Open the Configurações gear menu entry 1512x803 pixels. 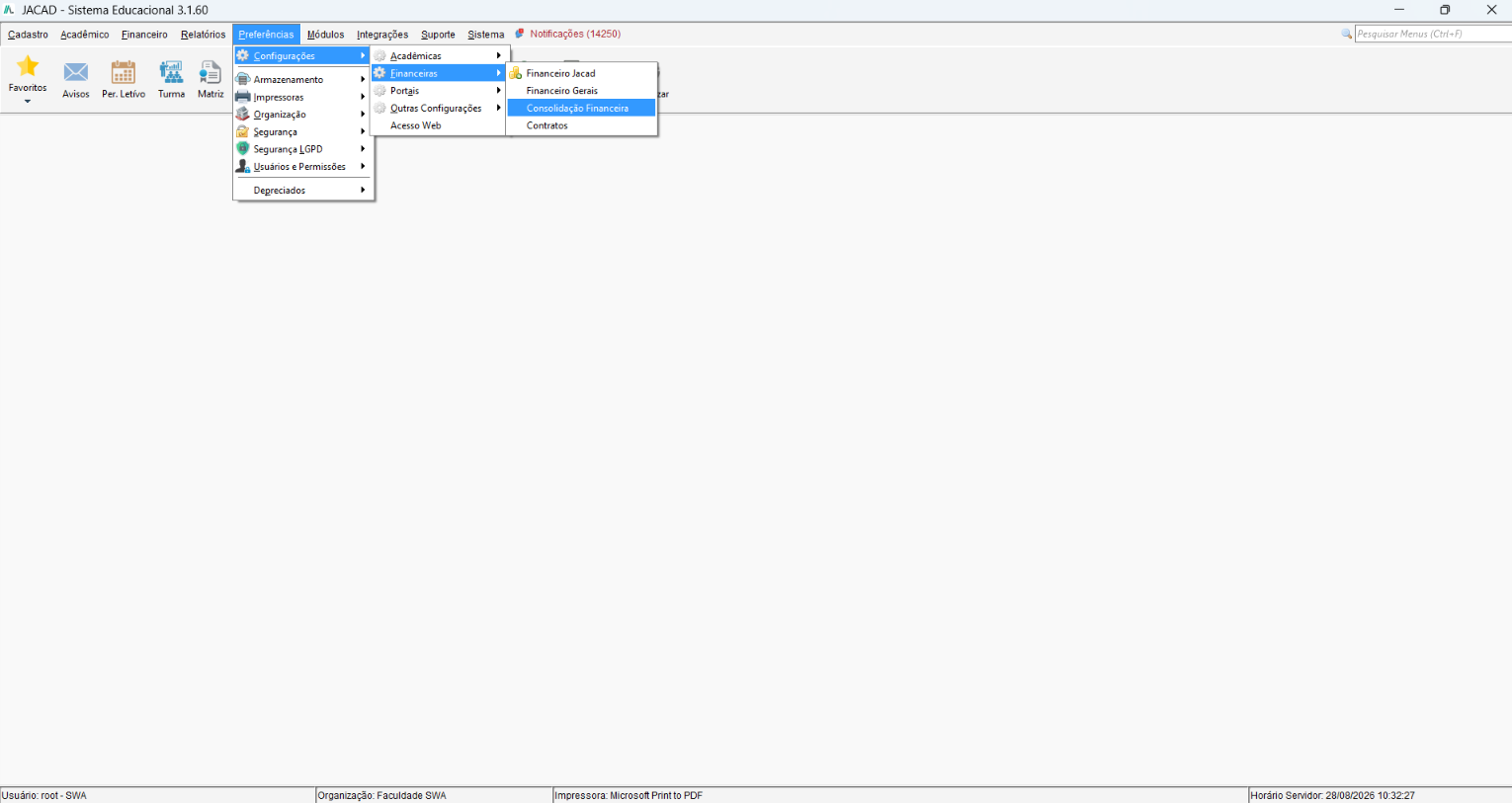tap(301, 55)
